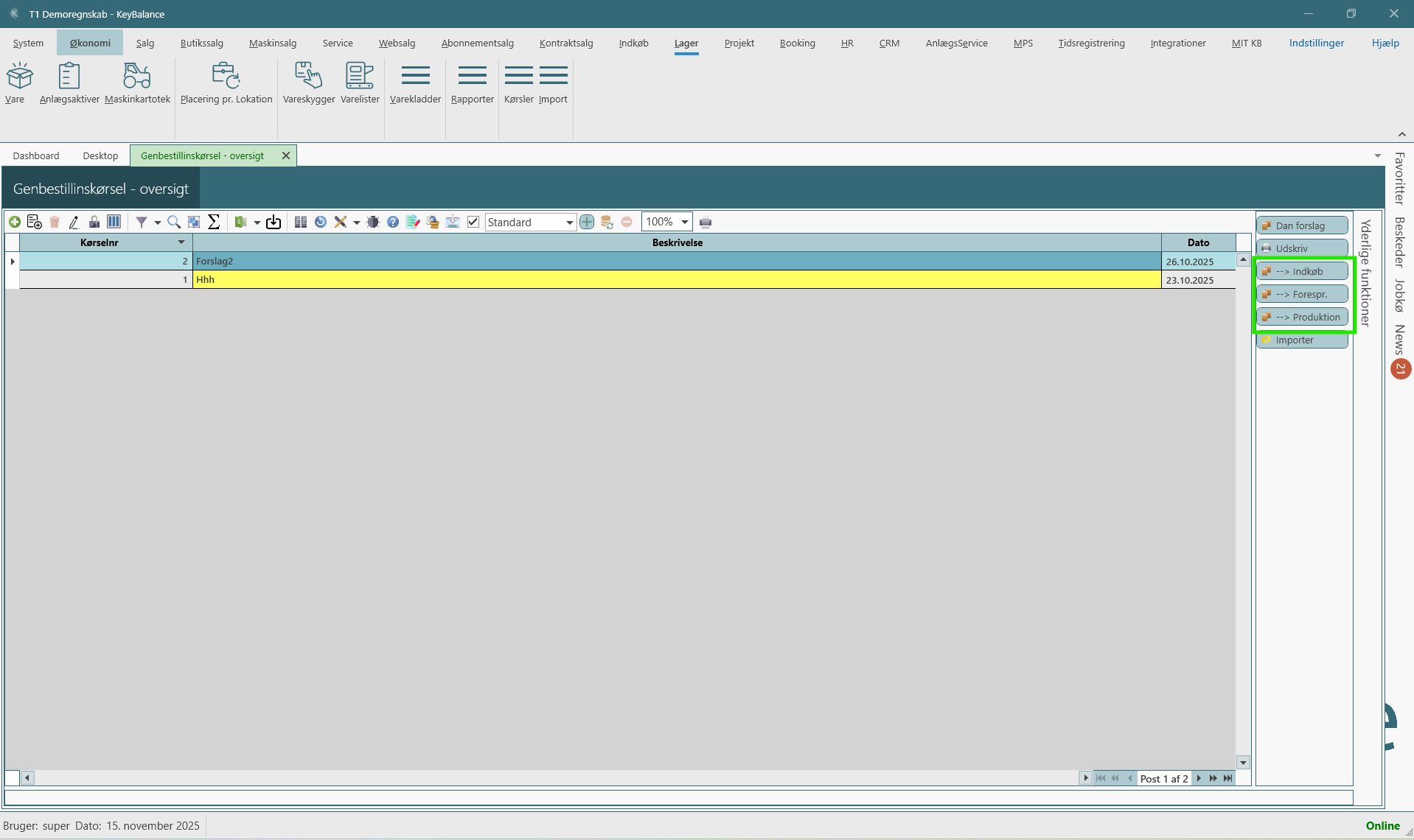The width and height of the screenshot is (1414, 840).
Task: Click the lock icon in toolbar
Action: click(x=94, y=222)
